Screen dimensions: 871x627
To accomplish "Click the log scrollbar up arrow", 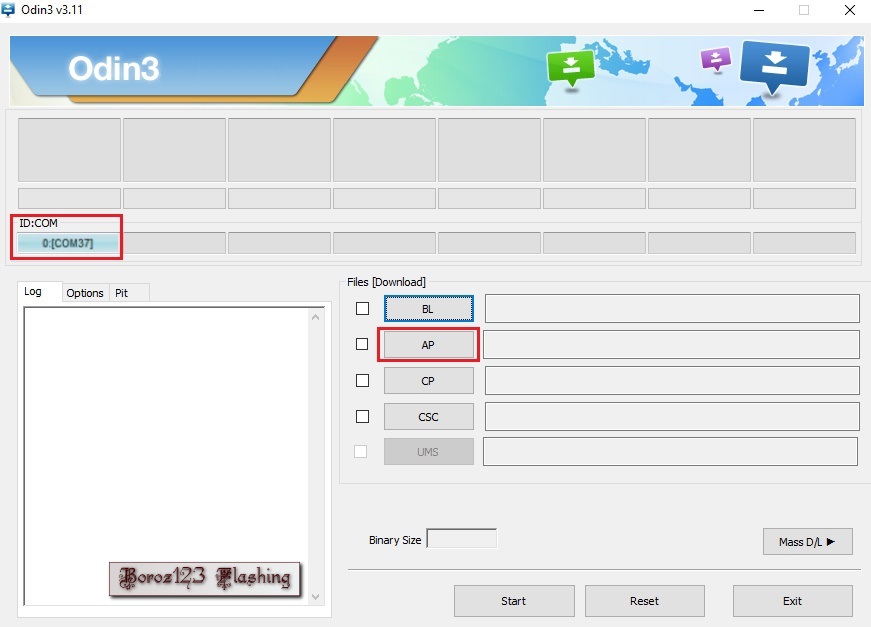I will pos(316,317).
